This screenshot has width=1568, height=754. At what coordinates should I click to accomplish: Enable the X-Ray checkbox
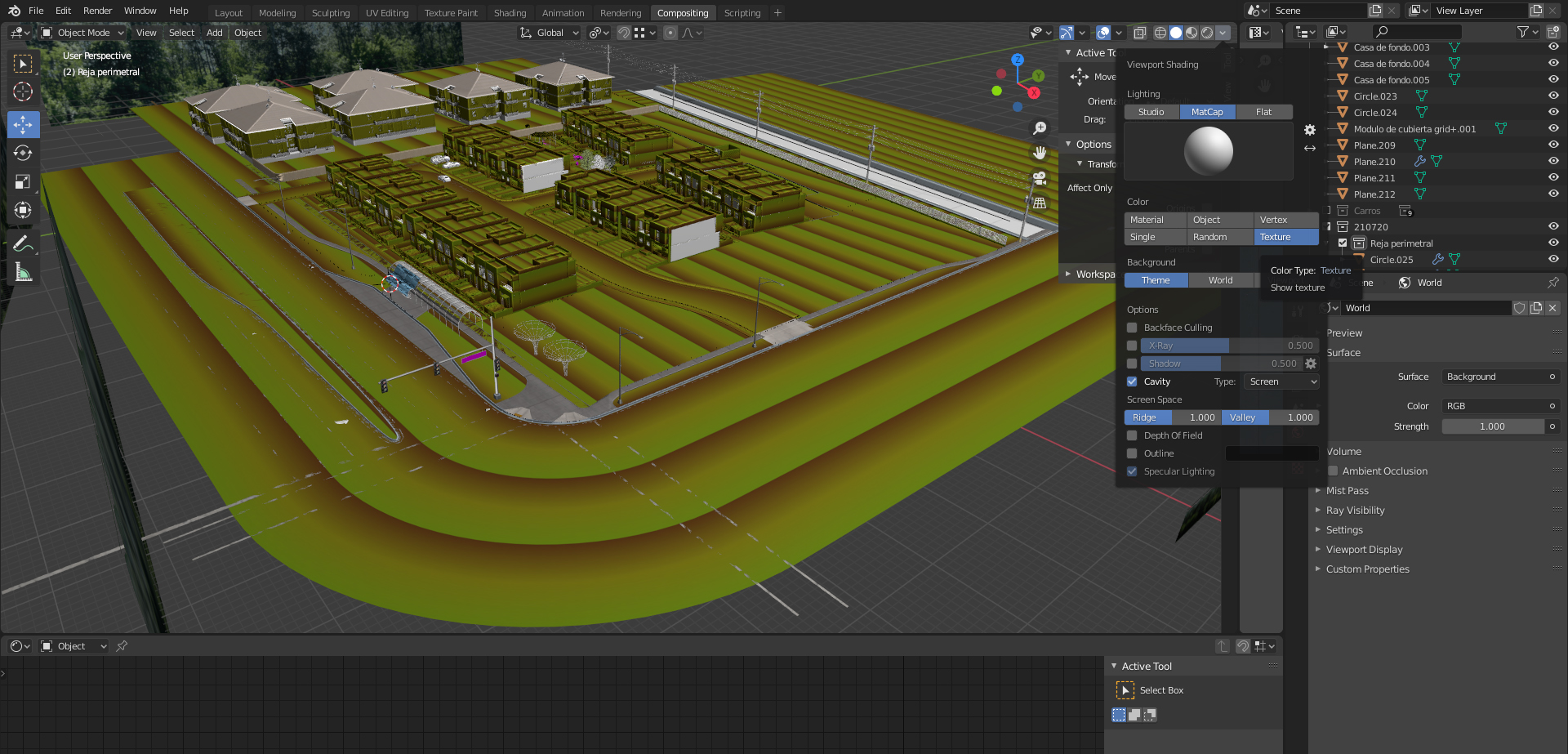pos(1132,346)
